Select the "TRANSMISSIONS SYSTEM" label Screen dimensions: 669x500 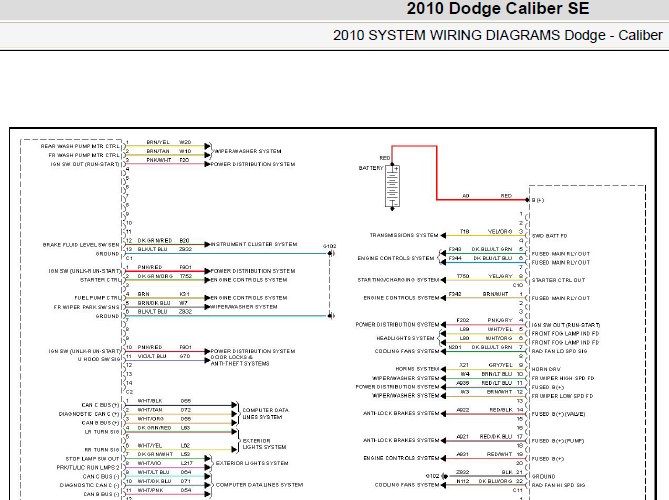click(404, 235)
